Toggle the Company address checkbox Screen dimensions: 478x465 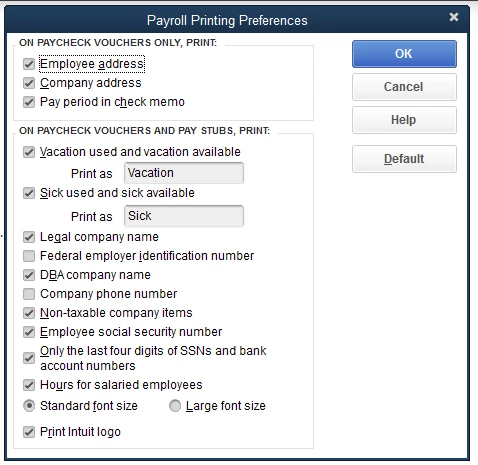[x=29, y=83]
